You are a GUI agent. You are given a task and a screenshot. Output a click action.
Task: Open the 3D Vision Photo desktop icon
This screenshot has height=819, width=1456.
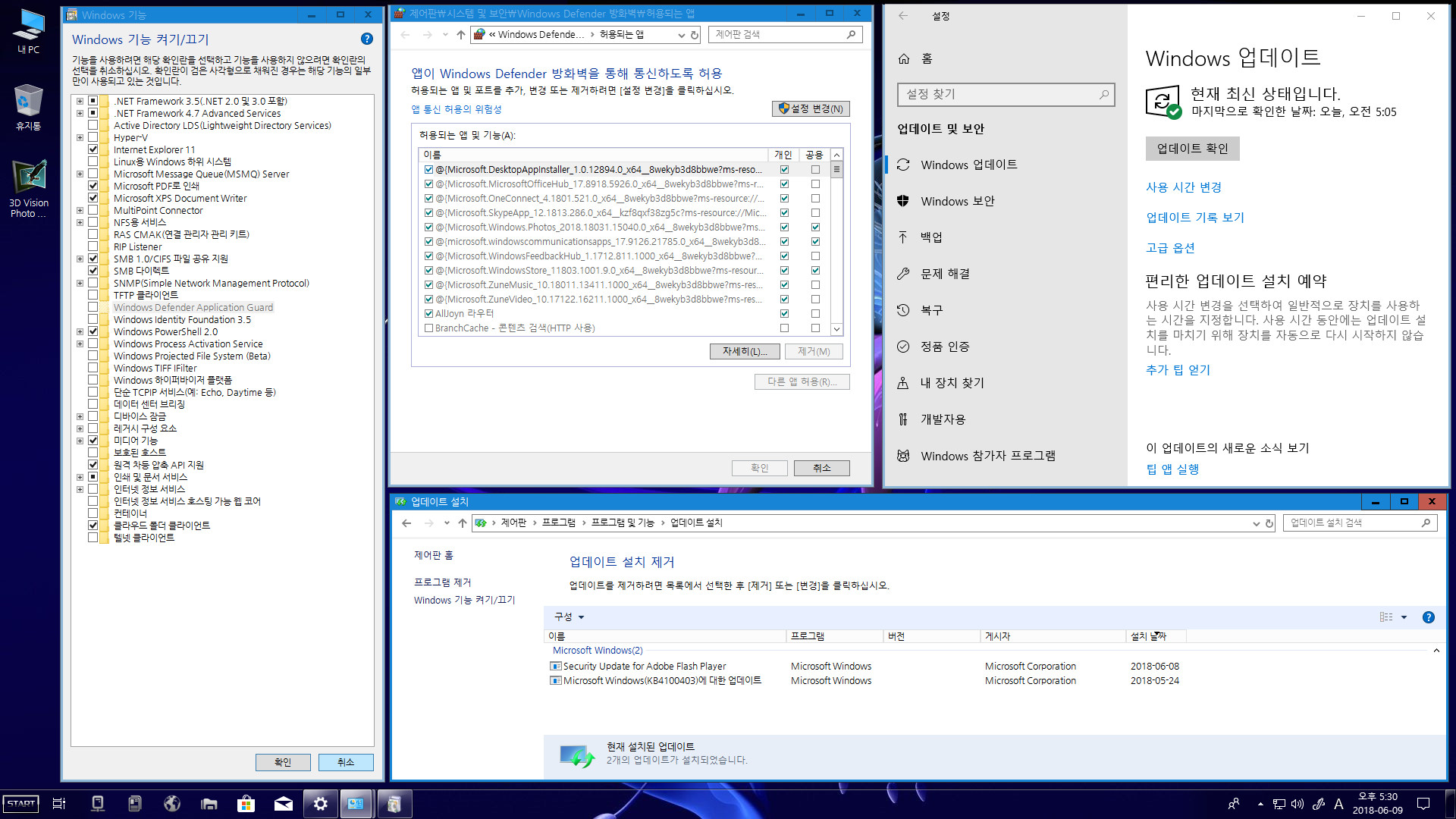[29, 189]
